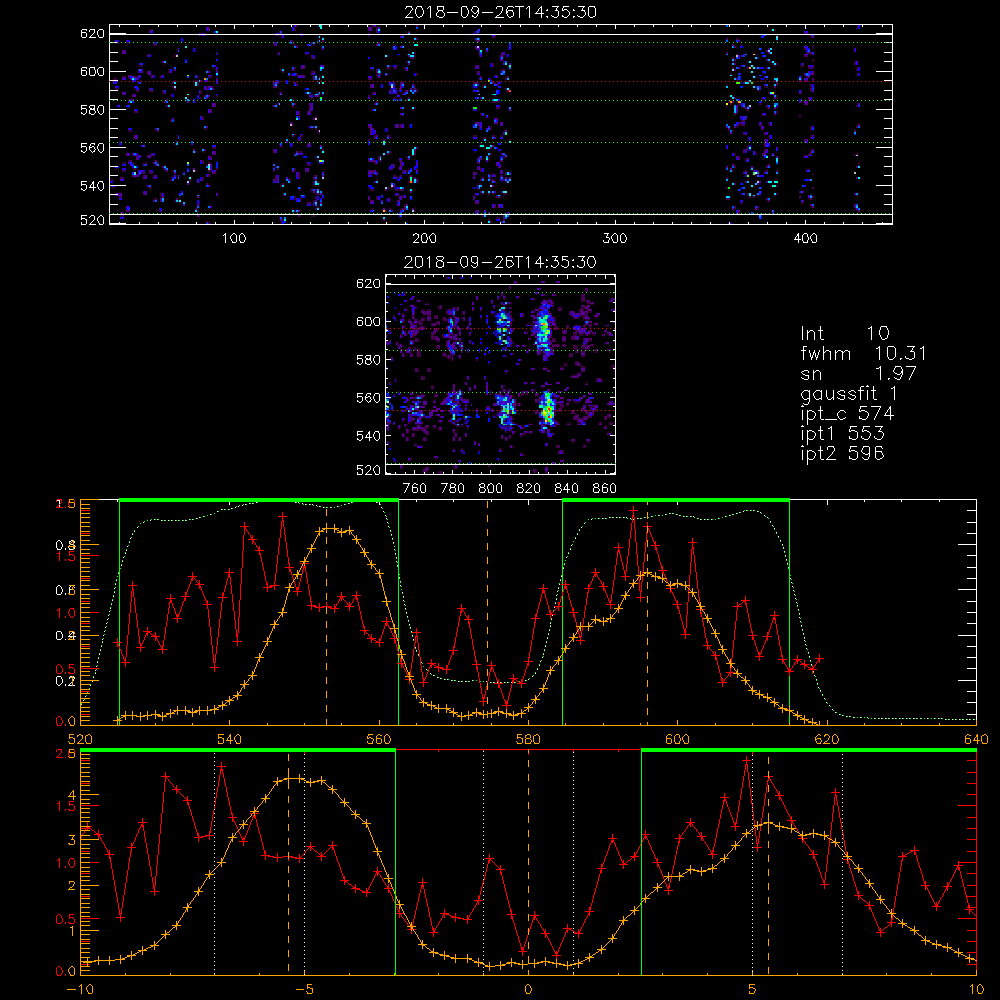1000x1000 pixels.
Task: Click x-axis label 860 of small image
Action: (x=605, y=489)
